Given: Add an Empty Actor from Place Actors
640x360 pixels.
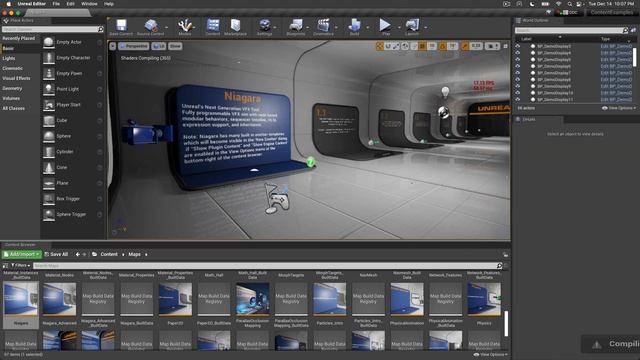Looking at the screenshot, I should pyautogui.click(x=73, y=42).
